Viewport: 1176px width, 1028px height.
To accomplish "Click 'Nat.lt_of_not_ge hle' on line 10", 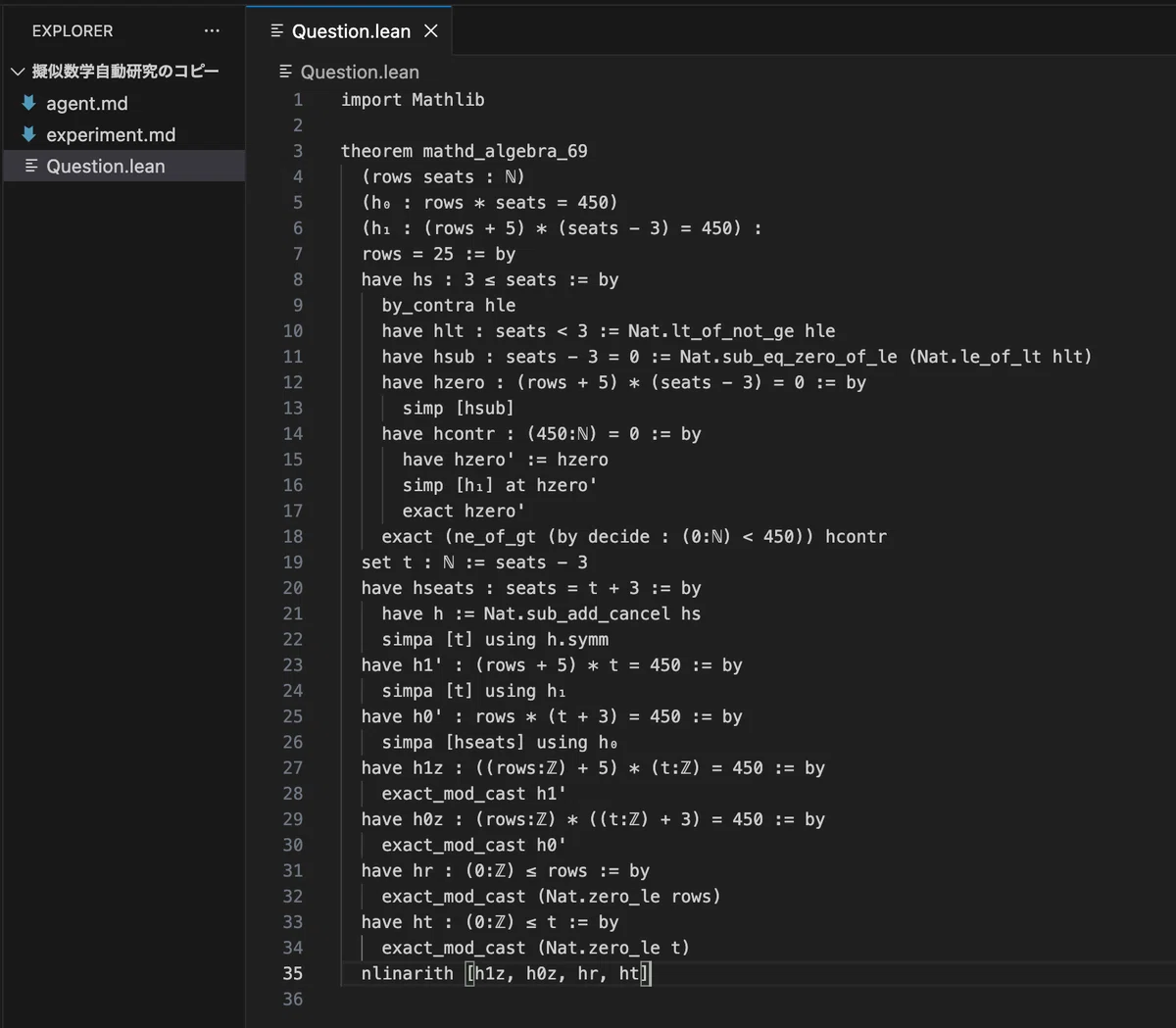I will (732, 331).
